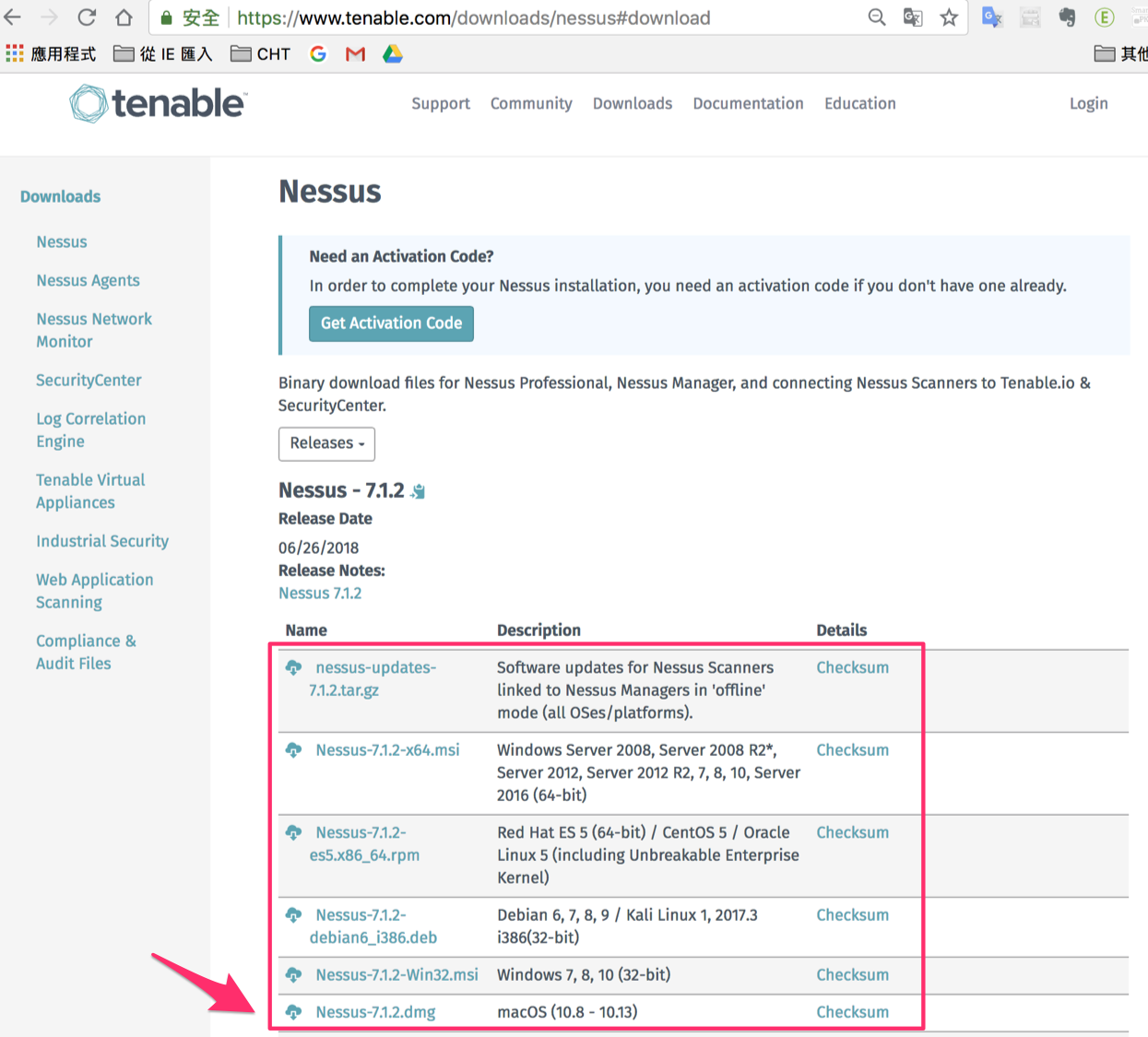Viewport: 1148px width, 1037px height.
Task: Select Nessus Network Monitor in the sidebar
Action: tap(94, 330)
